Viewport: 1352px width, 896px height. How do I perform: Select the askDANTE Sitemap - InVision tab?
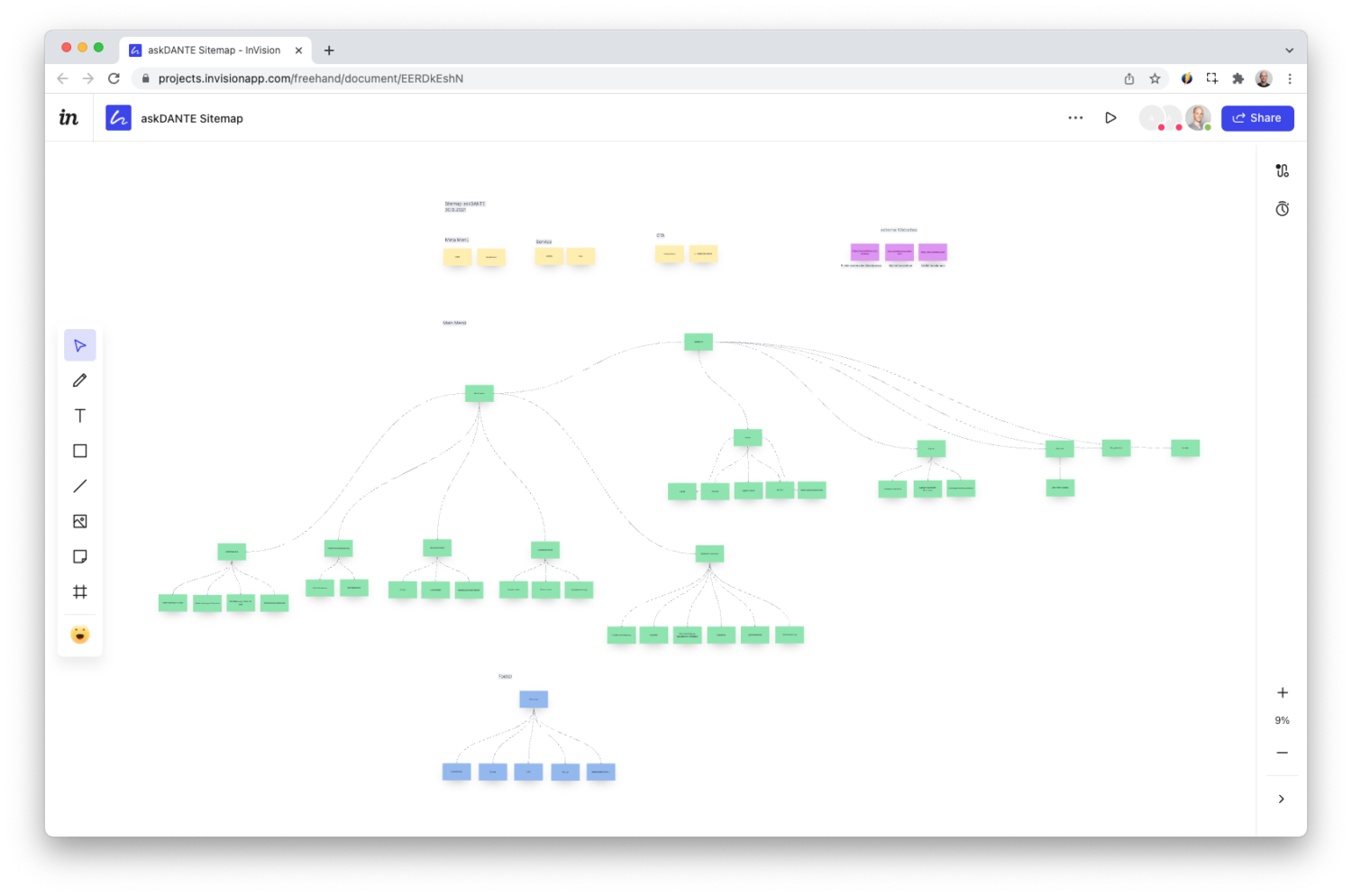click(215, 50)
